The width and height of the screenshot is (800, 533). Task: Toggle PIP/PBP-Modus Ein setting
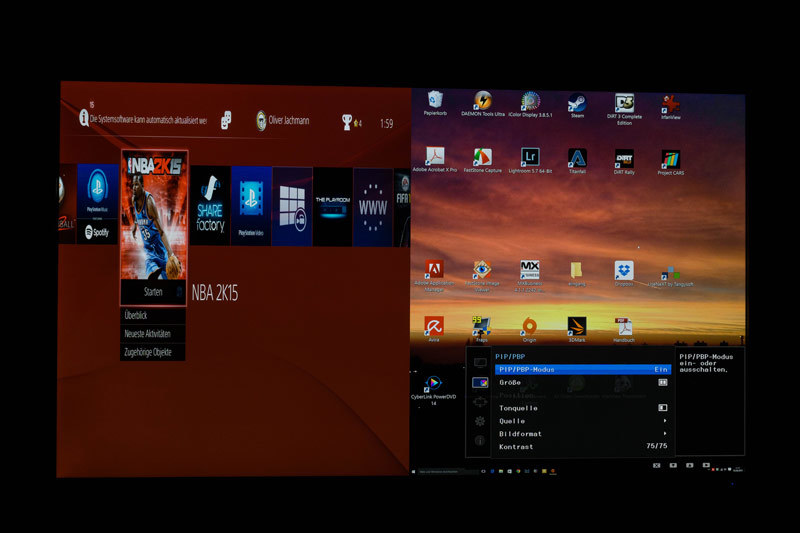click(583, 369)
